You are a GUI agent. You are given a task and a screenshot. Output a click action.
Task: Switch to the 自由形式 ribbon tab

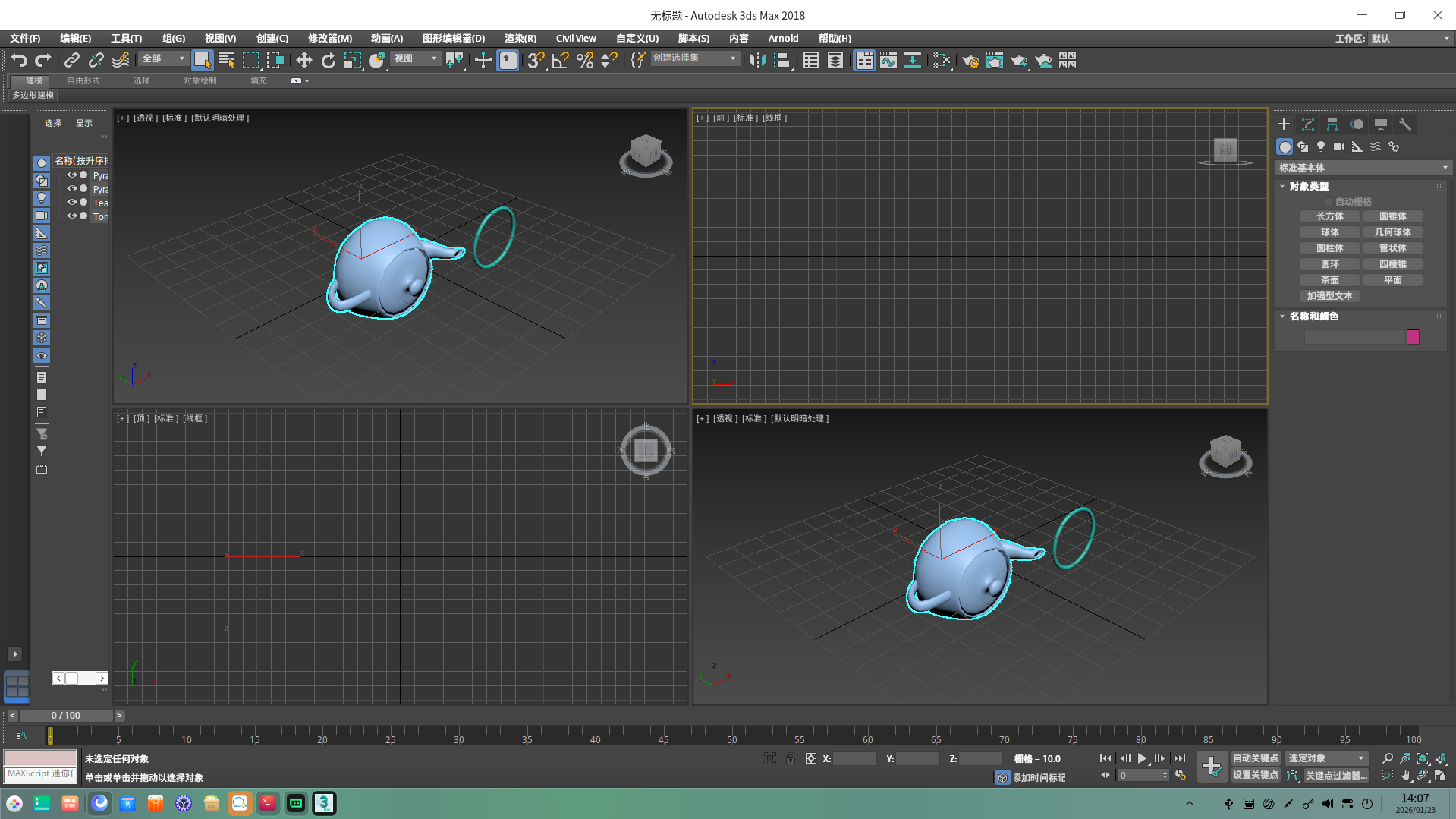coord(83,80)
